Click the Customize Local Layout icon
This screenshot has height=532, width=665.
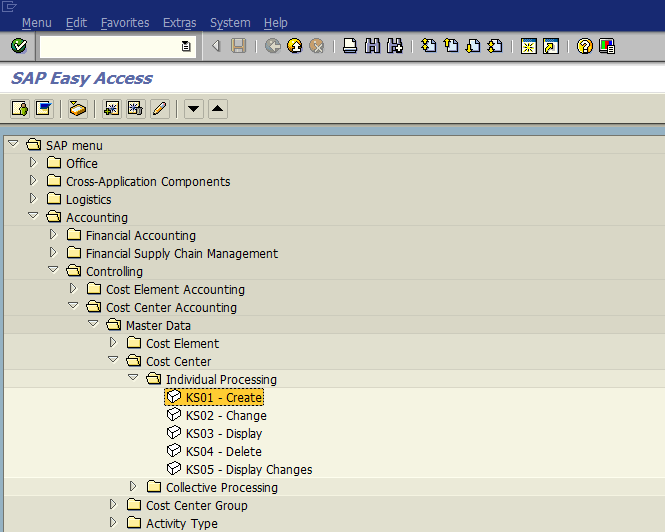click(607, 46)
